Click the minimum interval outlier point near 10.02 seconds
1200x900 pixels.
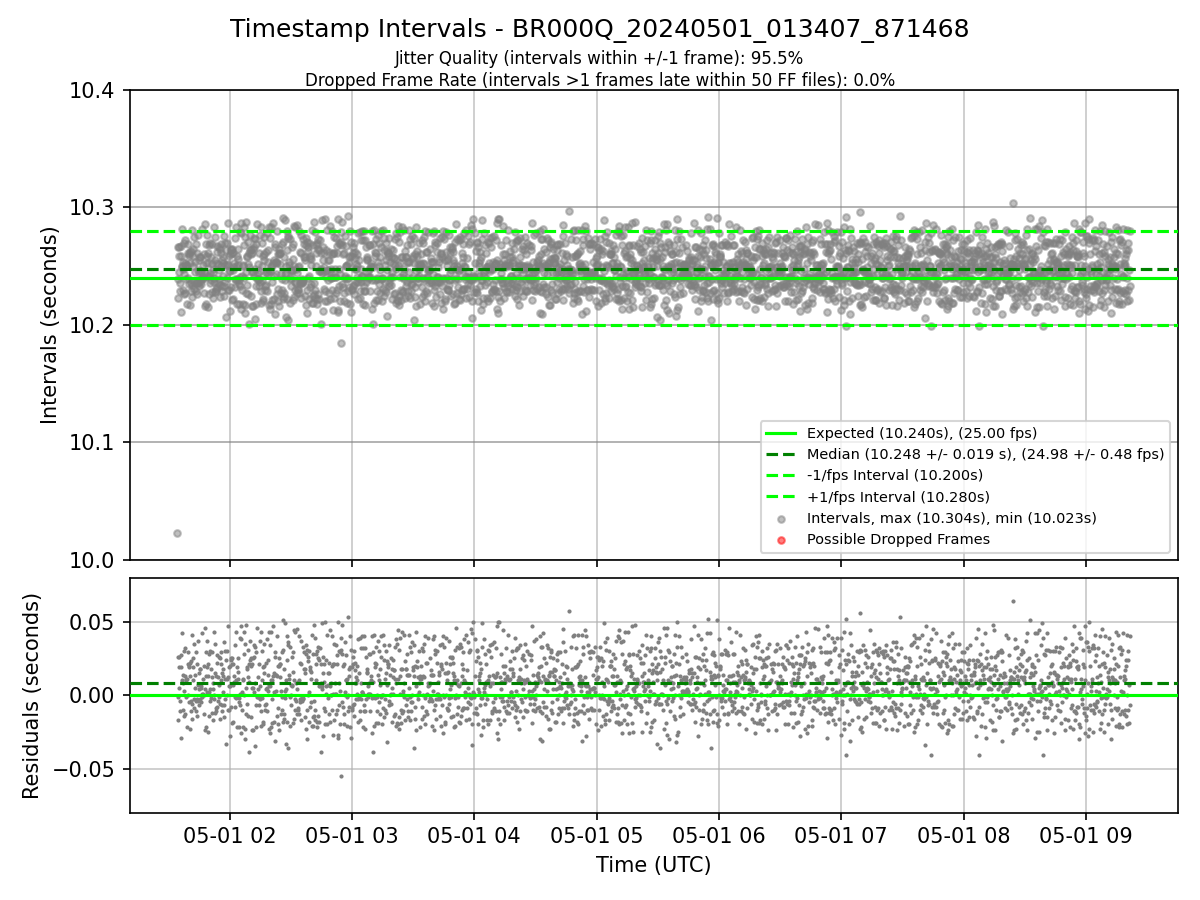point(177,533)
